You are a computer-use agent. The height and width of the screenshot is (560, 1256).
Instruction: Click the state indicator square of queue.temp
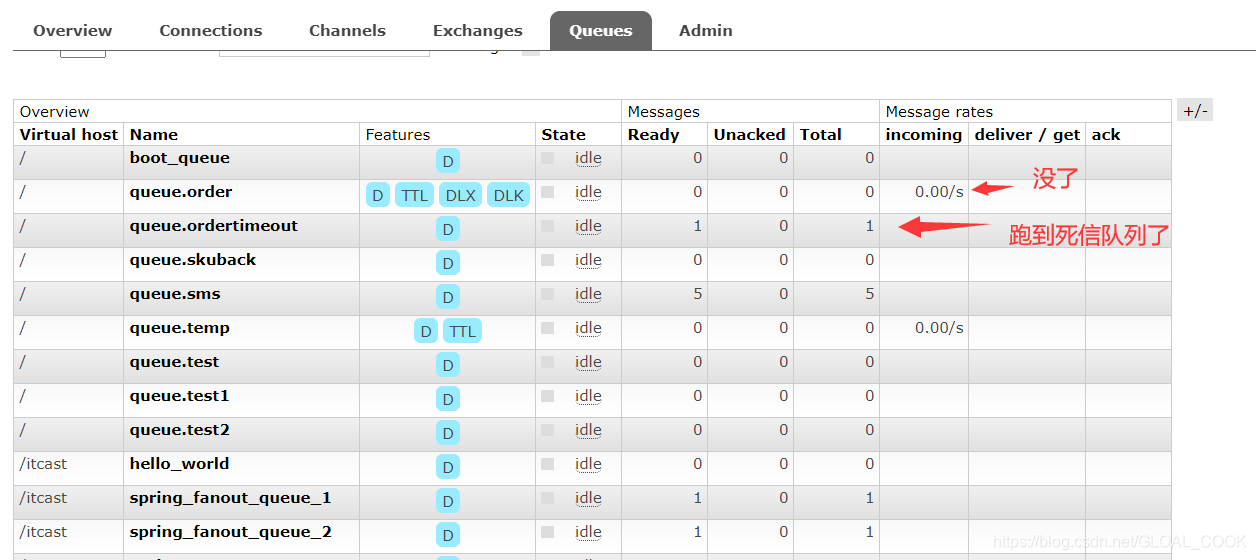(x=547, y=328)
